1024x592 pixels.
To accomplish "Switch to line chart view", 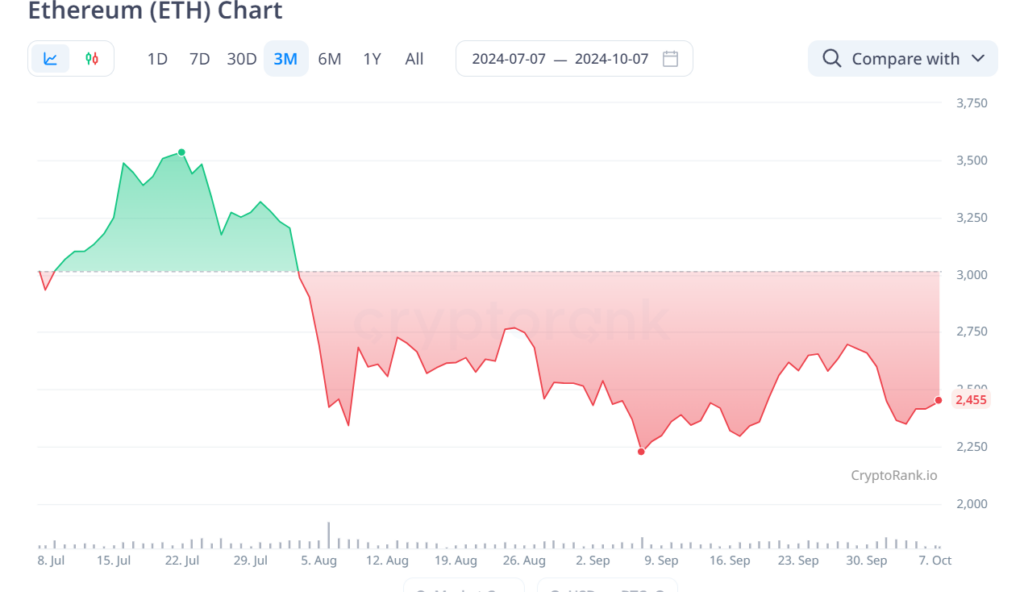I will point(50,59).
